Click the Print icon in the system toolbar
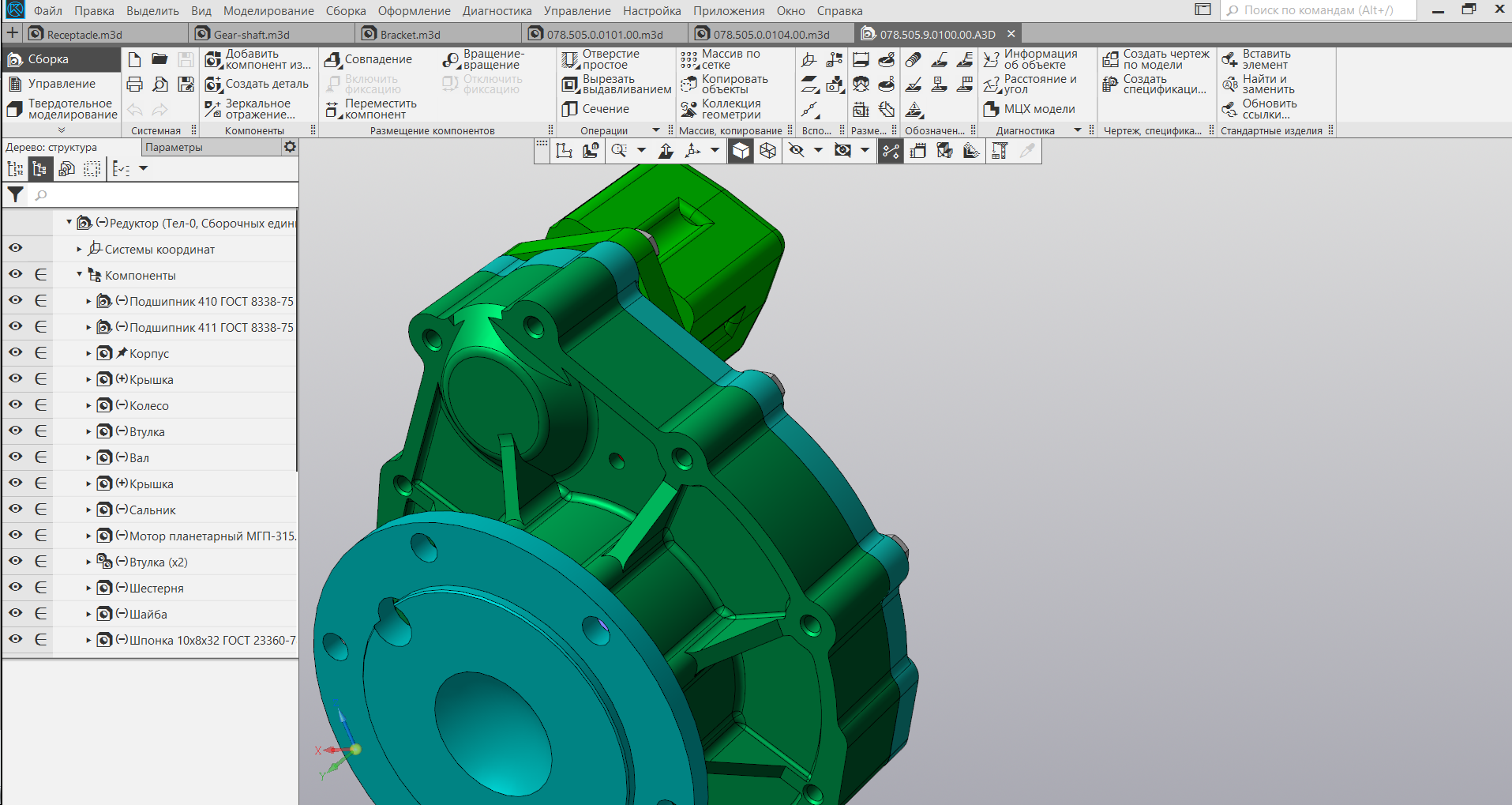 pos(134,85)
